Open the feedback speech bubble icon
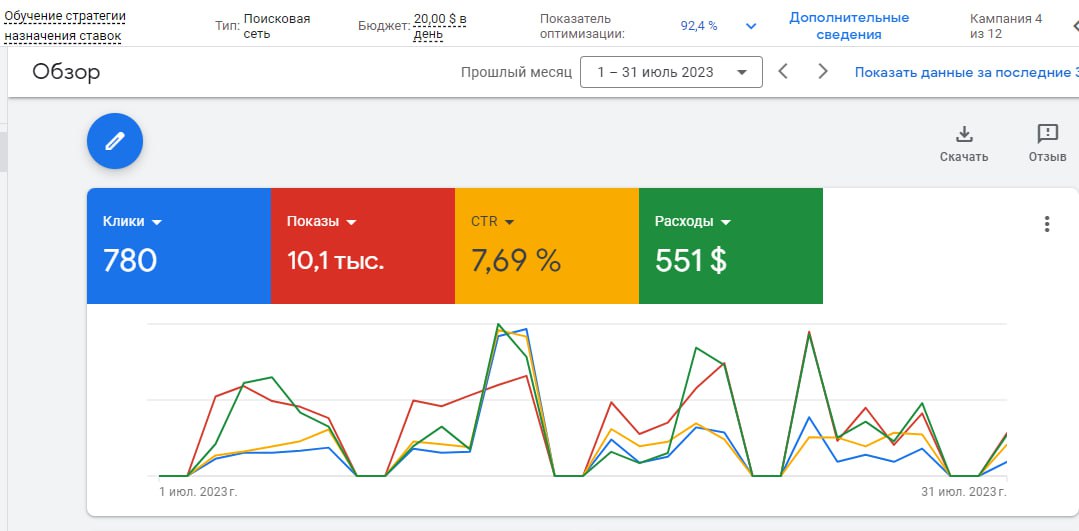The width and height of the screenshot is (1079, 531). (x=1047, y=134)
